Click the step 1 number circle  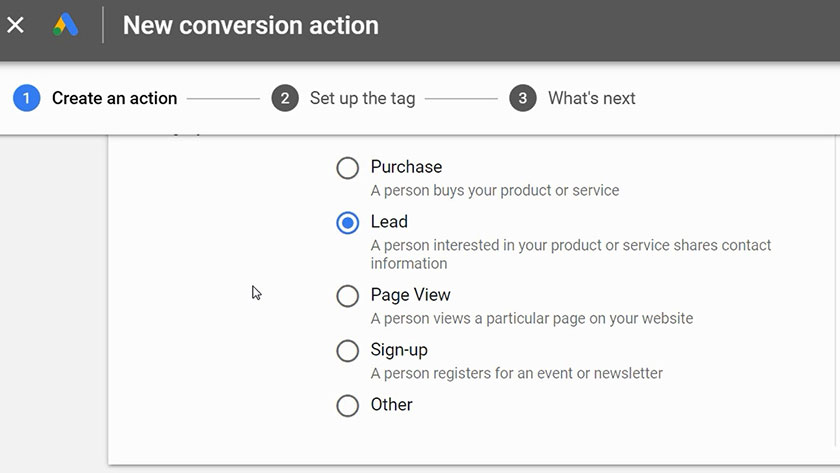[26, 98]
